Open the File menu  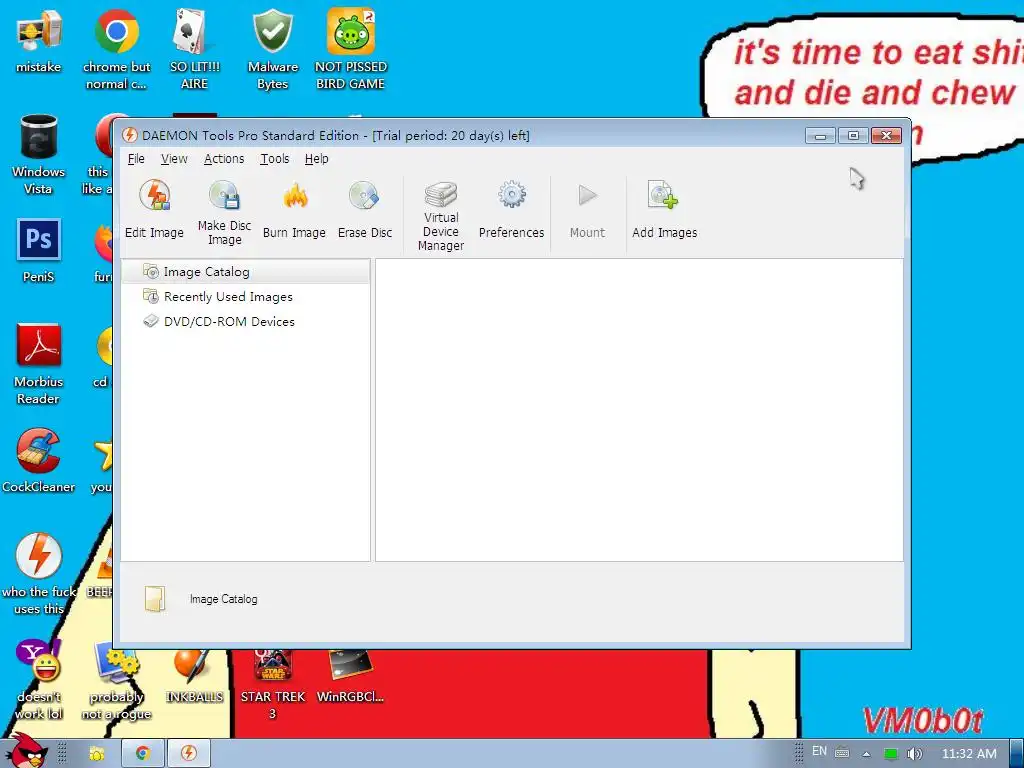click(136, 159)
